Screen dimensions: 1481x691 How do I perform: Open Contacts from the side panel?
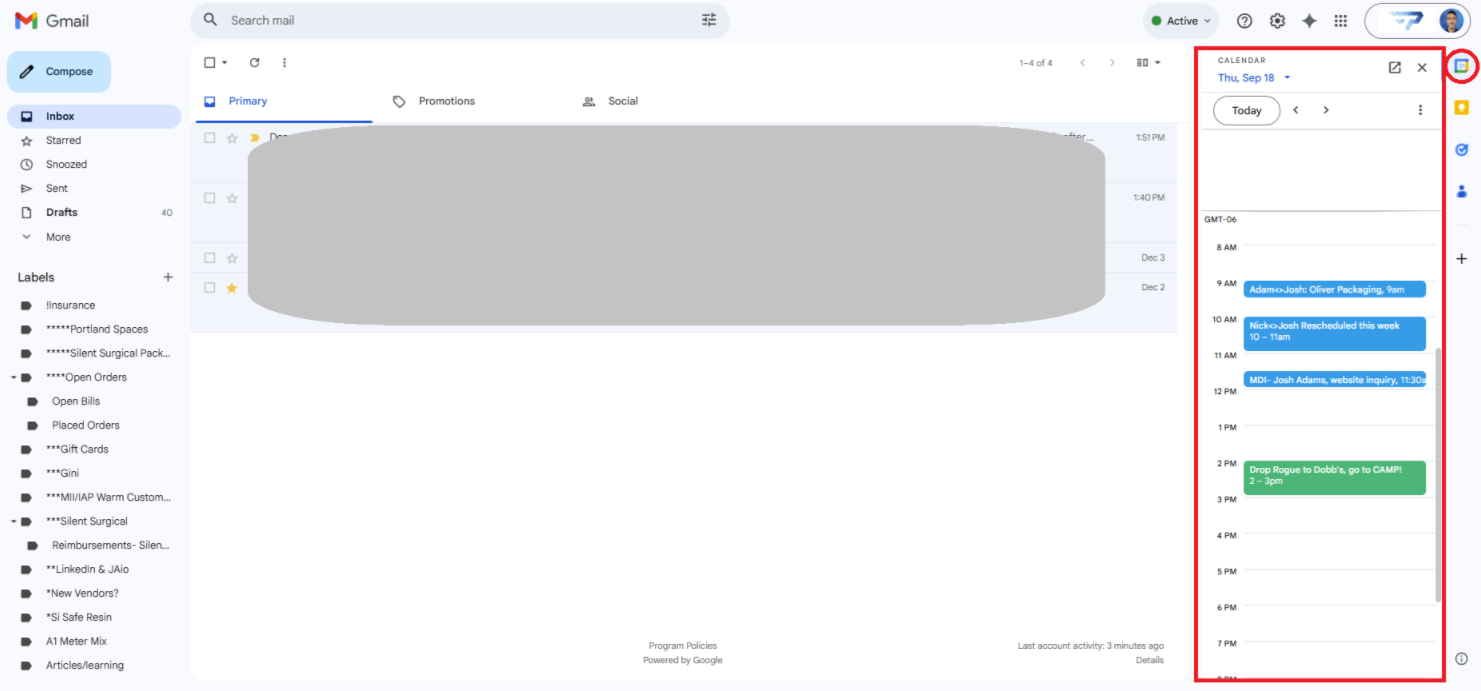tap(1461, 191)
